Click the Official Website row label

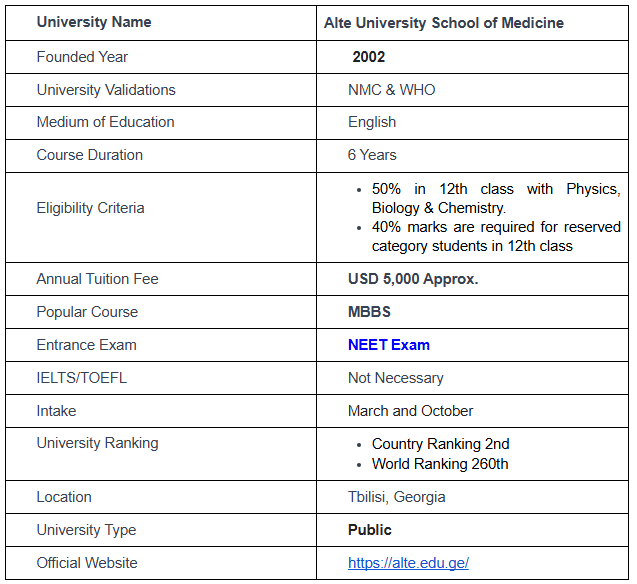click(x=87, y=563)
